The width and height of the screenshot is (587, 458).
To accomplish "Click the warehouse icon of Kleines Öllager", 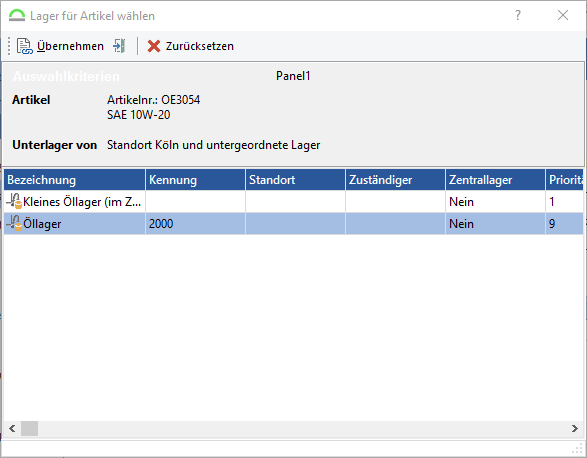I will coord(14,201).
